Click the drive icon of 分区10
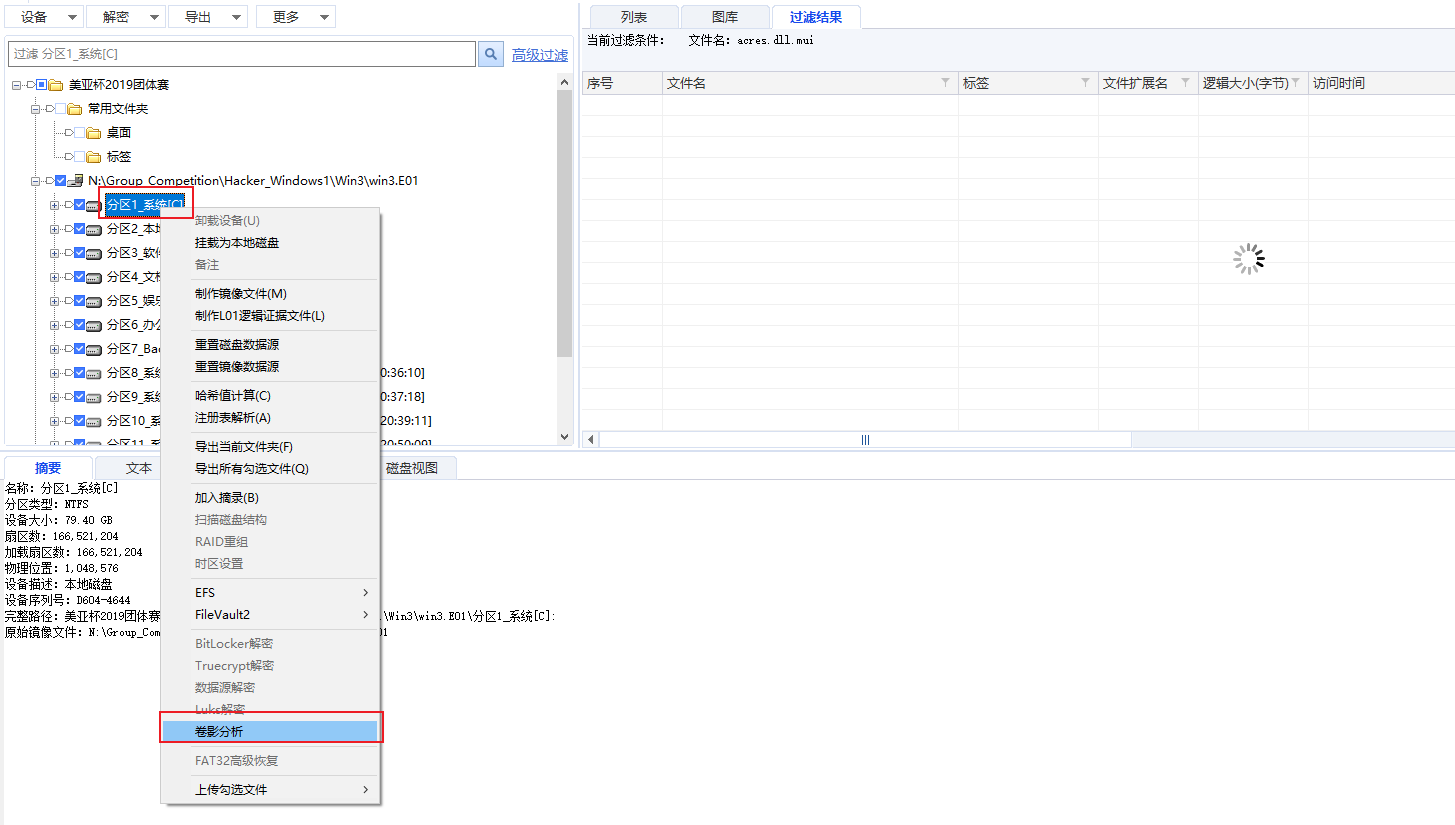1455x825 pixels. [94, 422]
